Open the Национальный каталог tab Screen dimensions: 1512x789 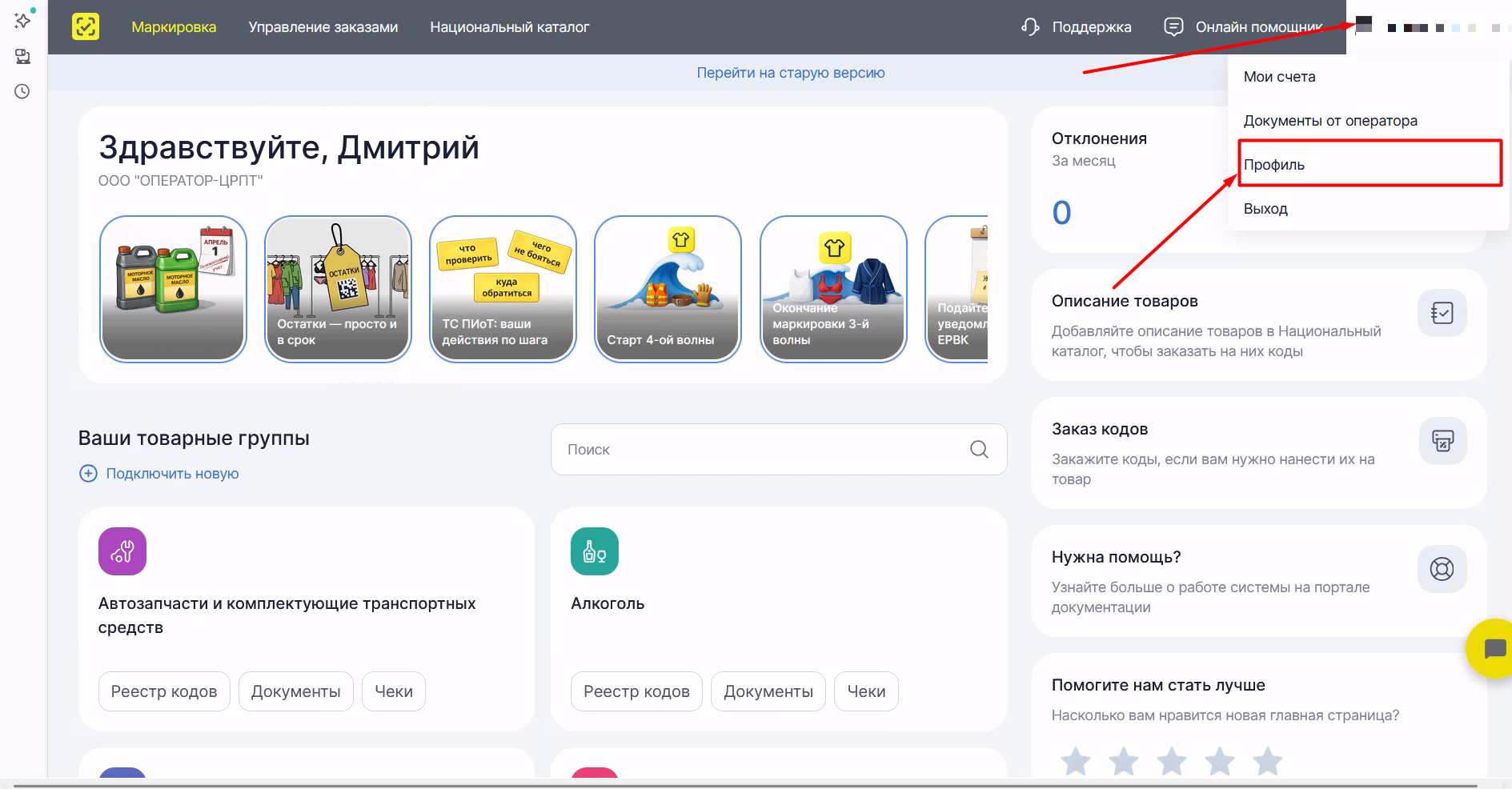[509, 27]
